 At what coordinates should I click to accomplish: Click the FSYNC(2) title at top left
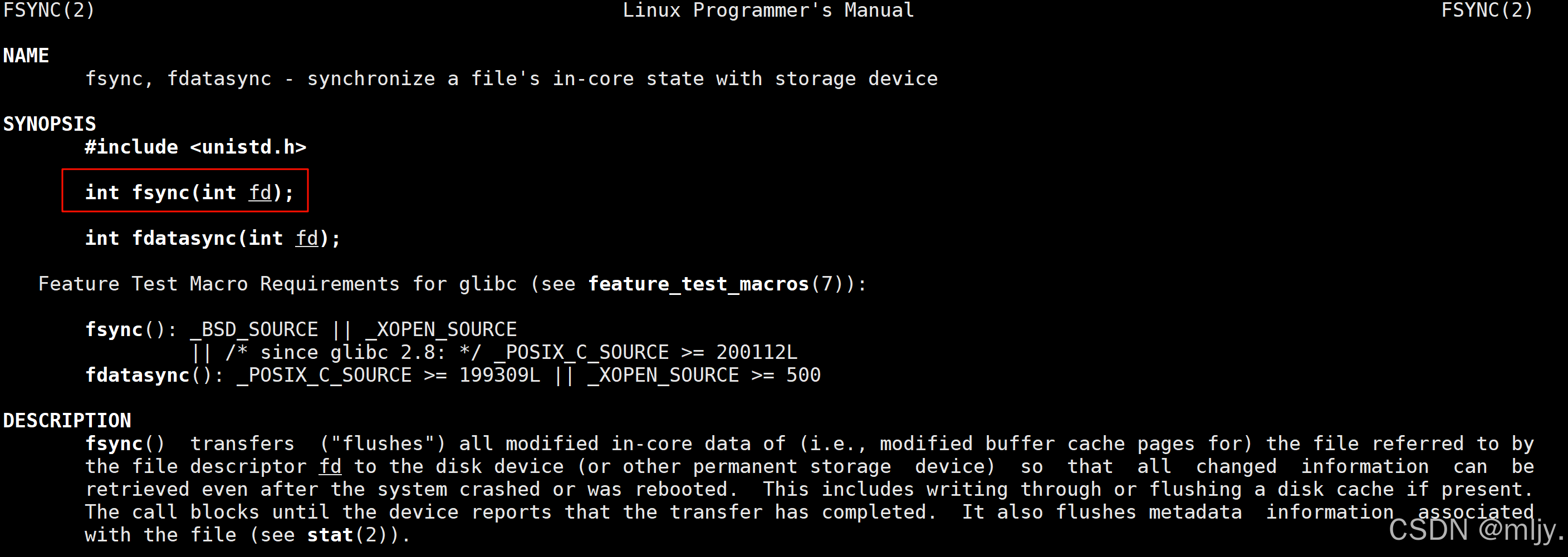(50, 11)
